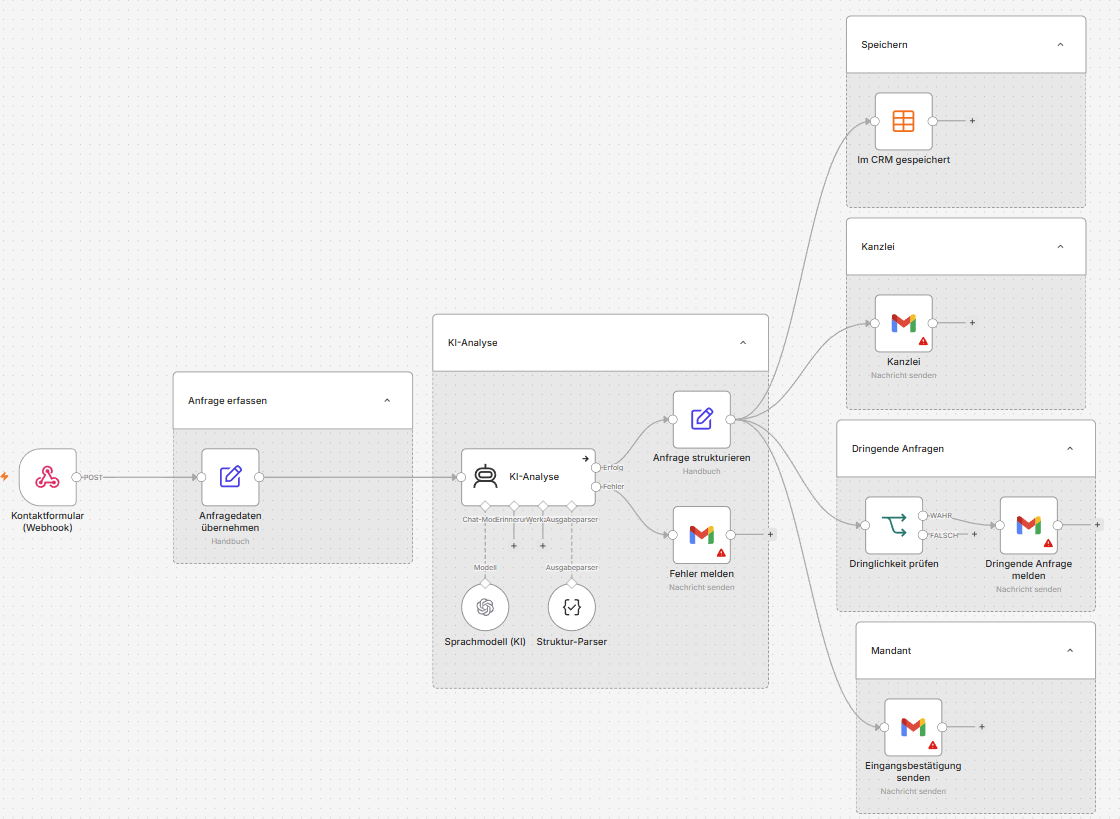Click the warning triangle on Fehler melden node
The height and width of the screenshot is (819, 1120).
(x=721, y=553)
